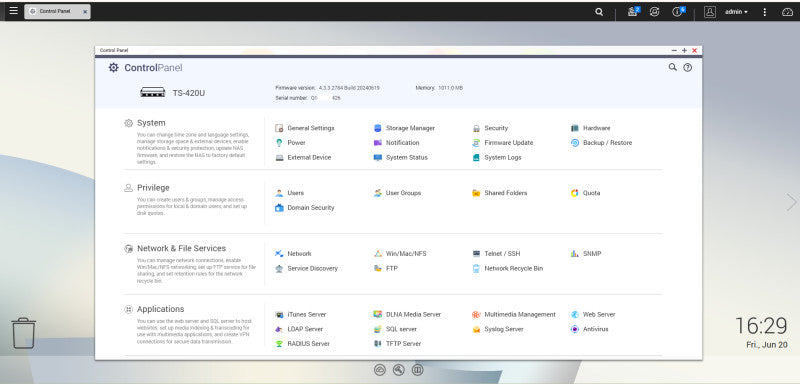Open LDAP Server settings
Image resolution: width=800 pixels, height=384 pixels.
coord(299,329)
